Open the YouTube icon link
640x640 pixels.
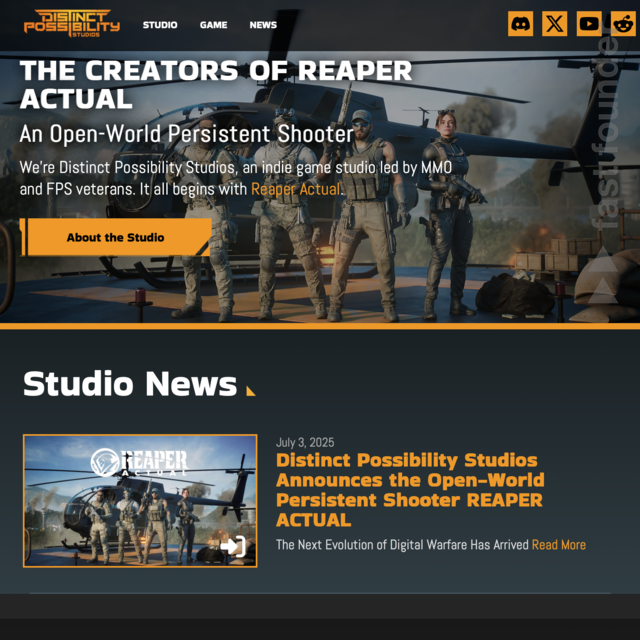coord(589,24)
